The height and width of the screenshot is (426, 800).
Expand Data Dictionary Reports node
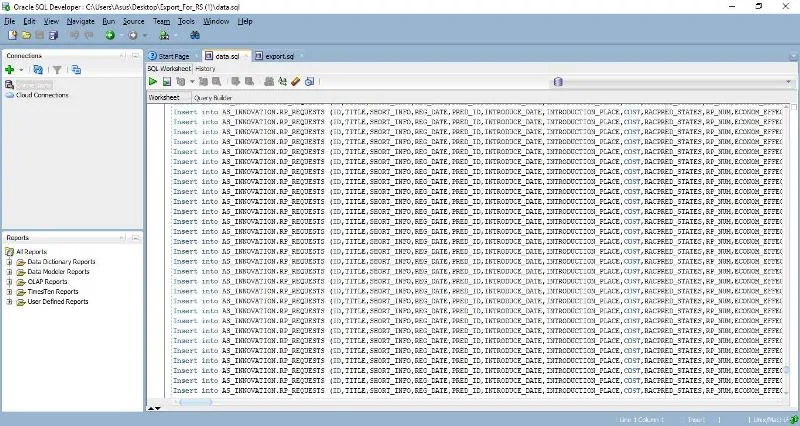9,262
